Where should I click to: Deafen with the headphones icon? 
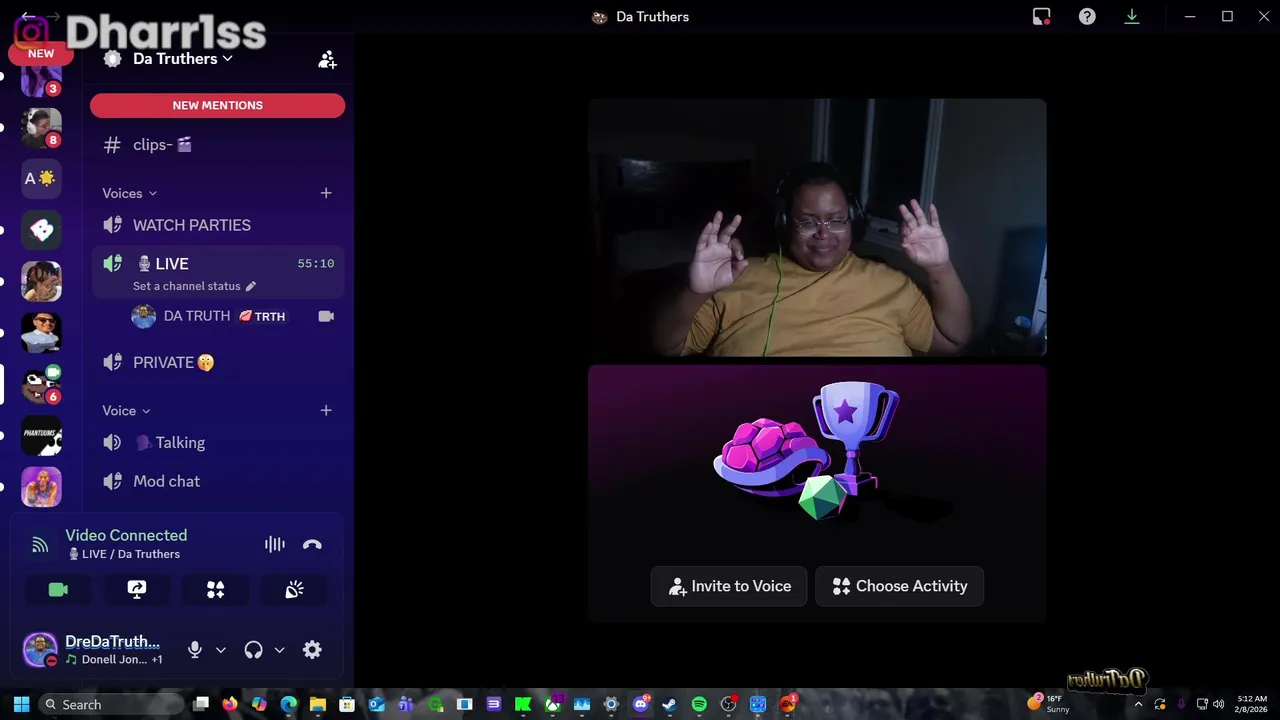tap(253, 650)
